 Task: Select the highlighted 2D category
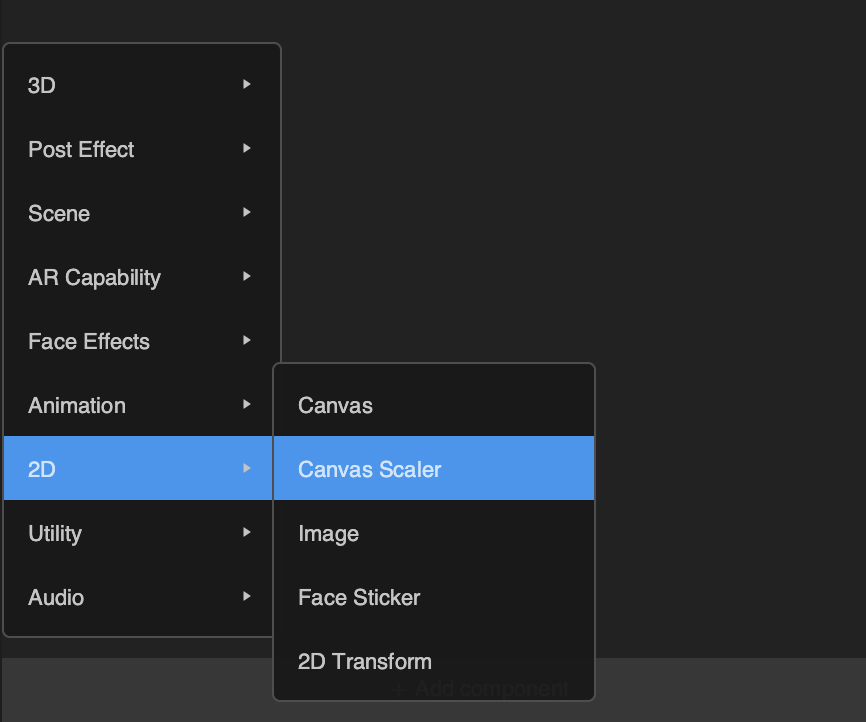tap(138, 468)
